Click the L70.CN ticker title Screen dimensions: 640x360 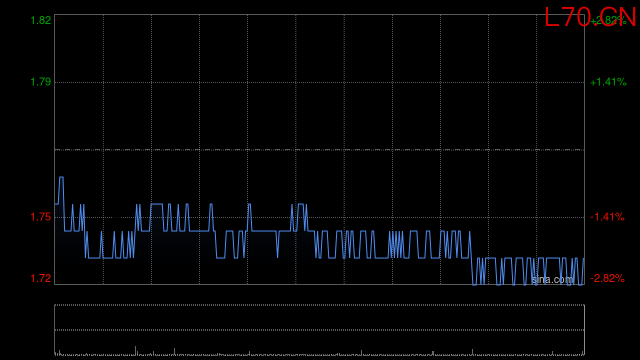[x=590, y=18]
